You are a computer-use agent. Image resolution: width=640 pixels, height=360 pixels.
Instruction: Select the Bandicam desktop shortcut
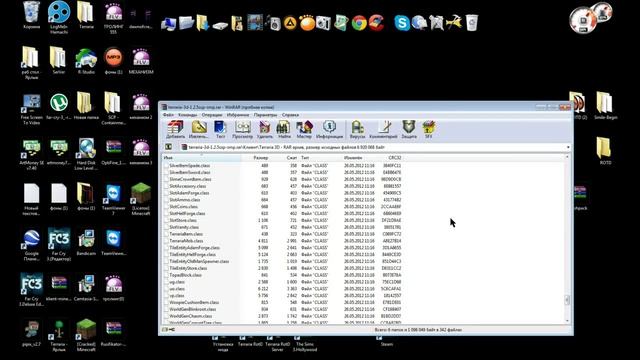point(86,242)
